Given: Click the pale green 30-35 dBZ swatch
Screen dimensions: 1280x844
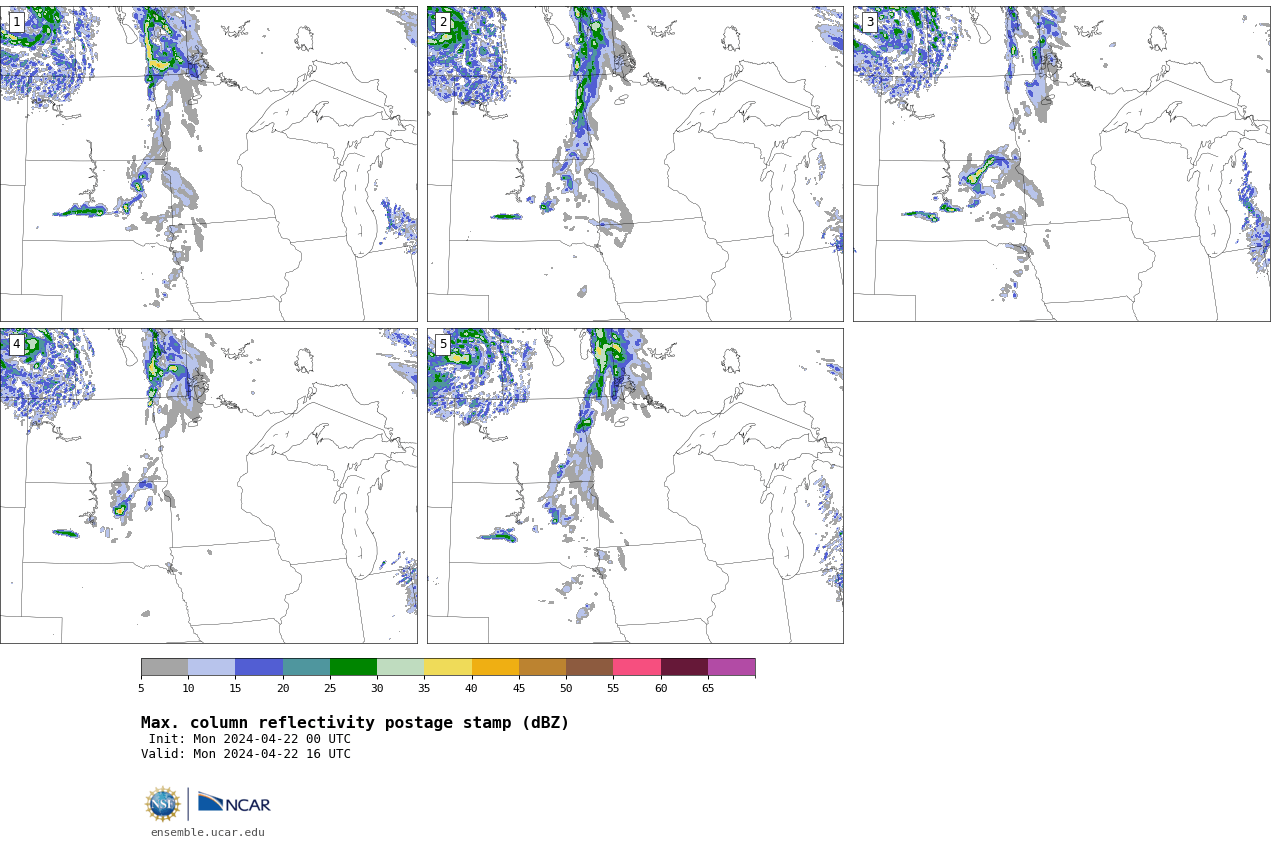Looking at the screenshot, I should point(400,667).
